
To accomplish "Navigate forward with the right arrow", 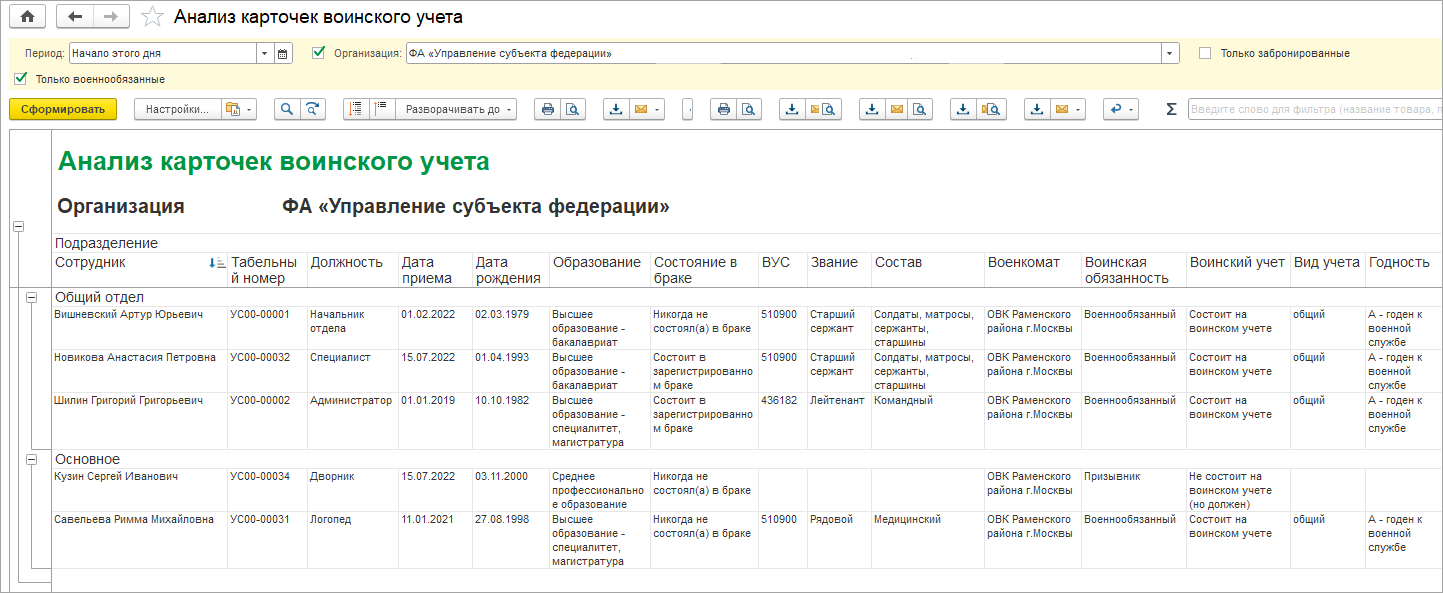I will pyautogui.click(x=111, y=17).
